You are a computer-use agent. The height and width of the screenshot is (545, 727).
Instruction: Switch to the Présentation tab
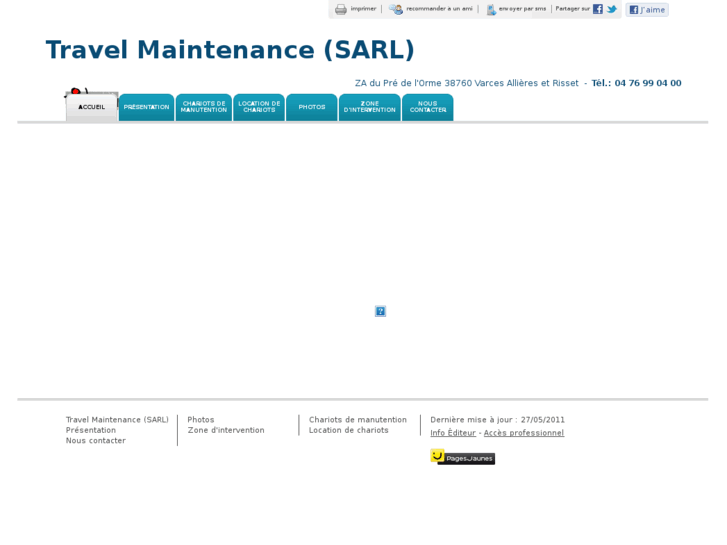(147, 107)
